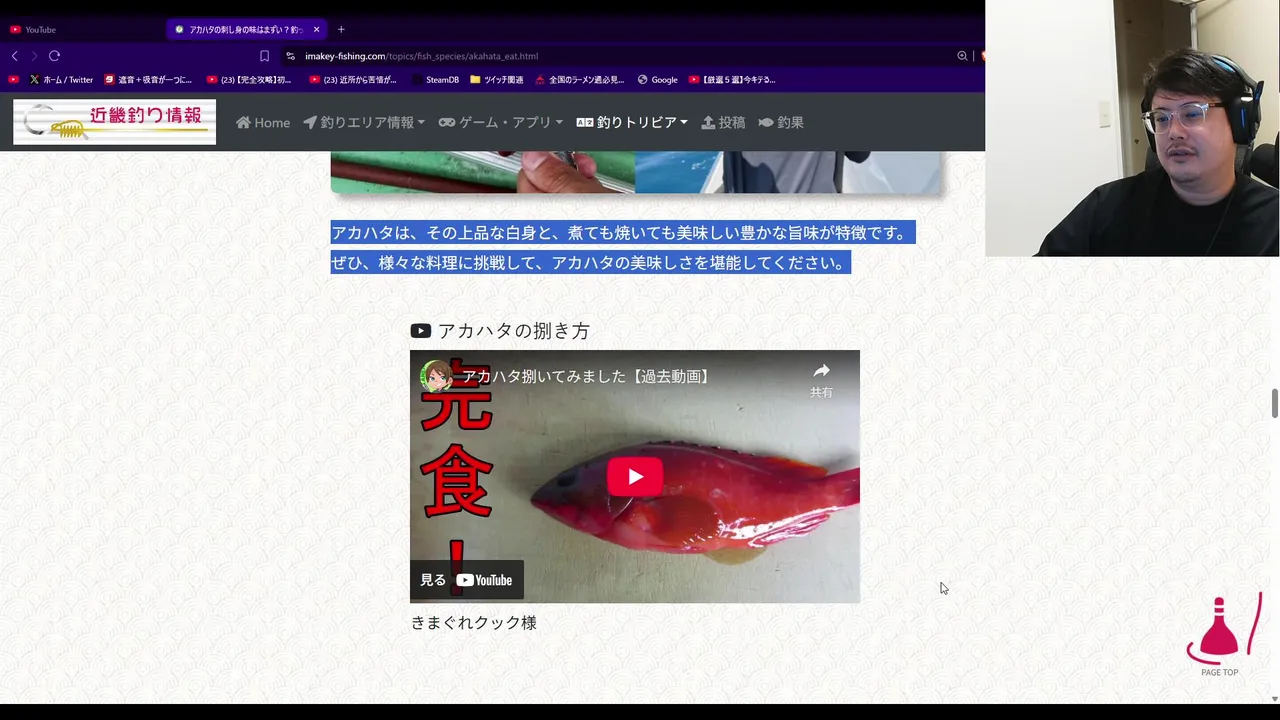Click the share (共有) icon on video
This screenshot has height=720, width=1280.
821,379
